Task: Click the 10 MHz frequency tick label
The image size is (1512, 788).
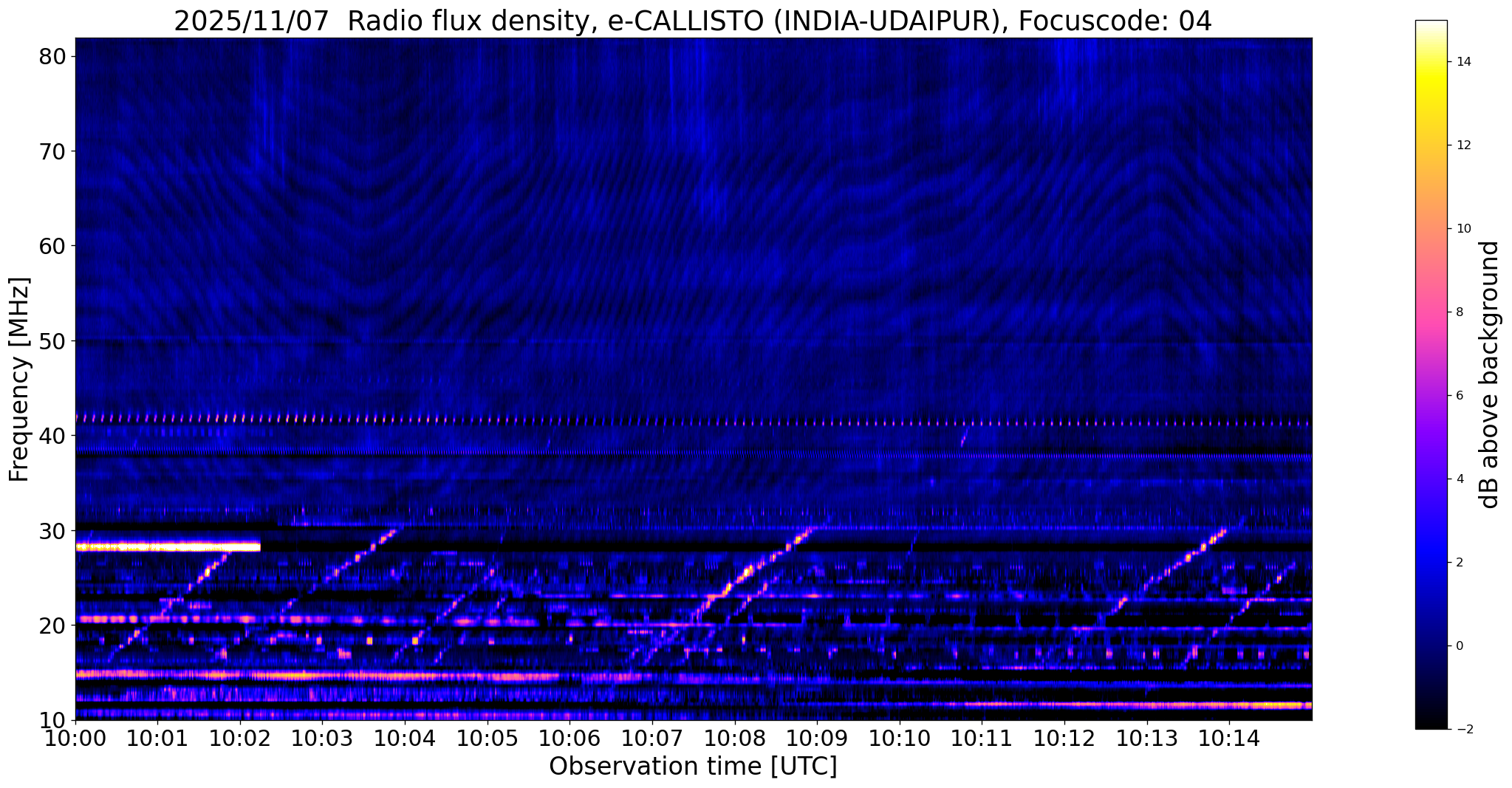Action: (52, 720)
